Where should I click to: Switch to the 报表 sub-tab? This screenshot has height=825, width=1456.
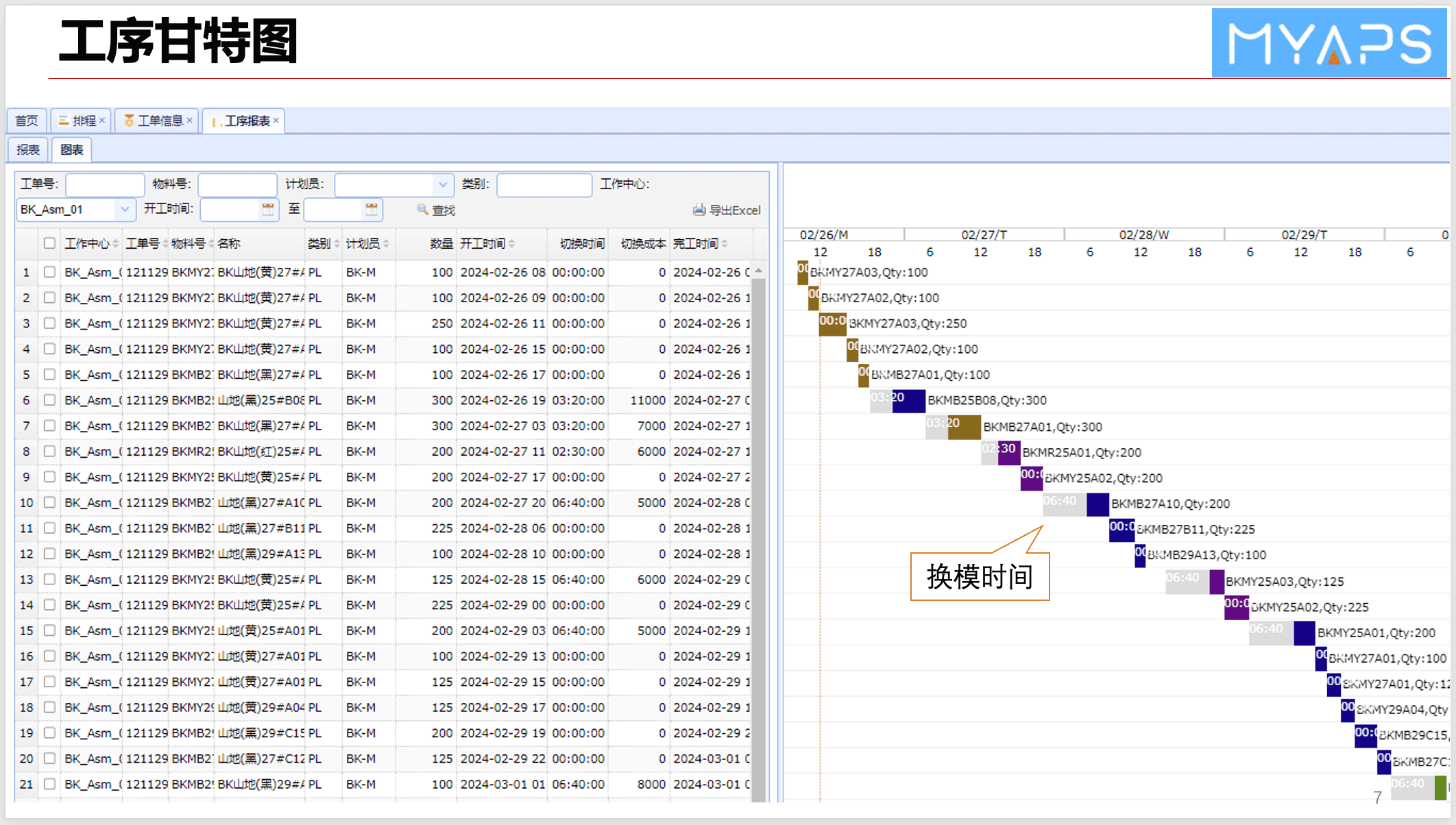click(x=28, y=149)
